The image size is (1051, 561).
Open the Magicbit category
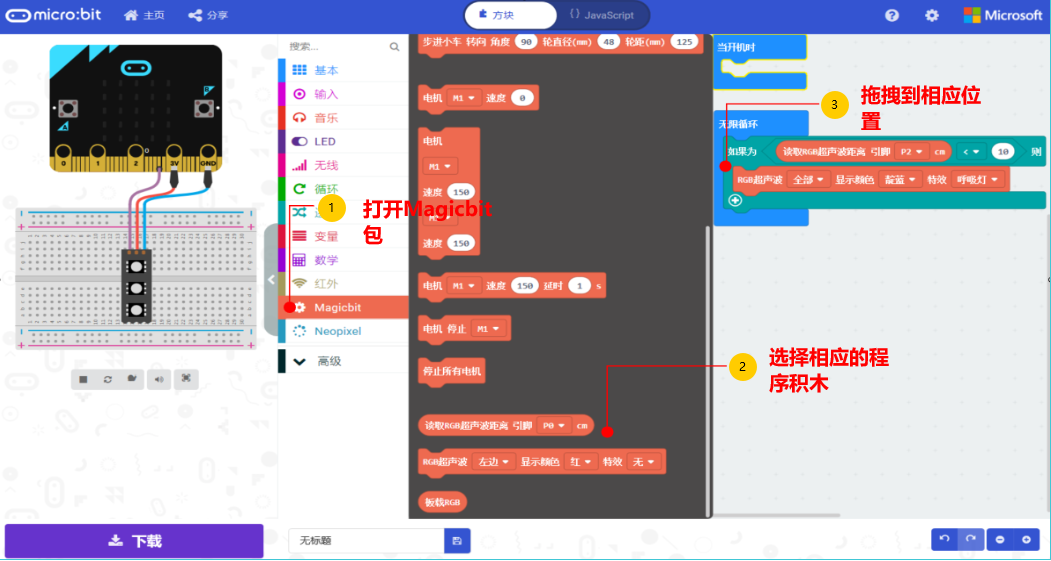343,308
